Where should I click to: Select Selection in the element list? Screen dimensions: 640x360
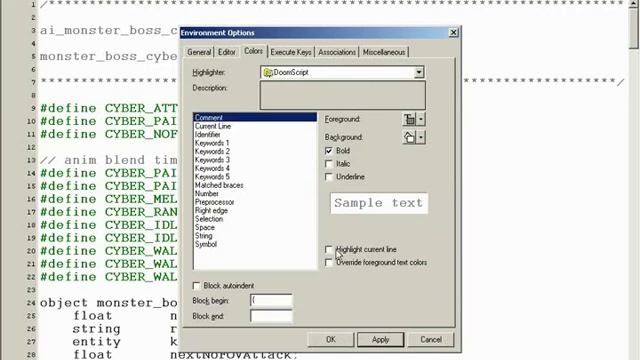click(x=255, y=219)
